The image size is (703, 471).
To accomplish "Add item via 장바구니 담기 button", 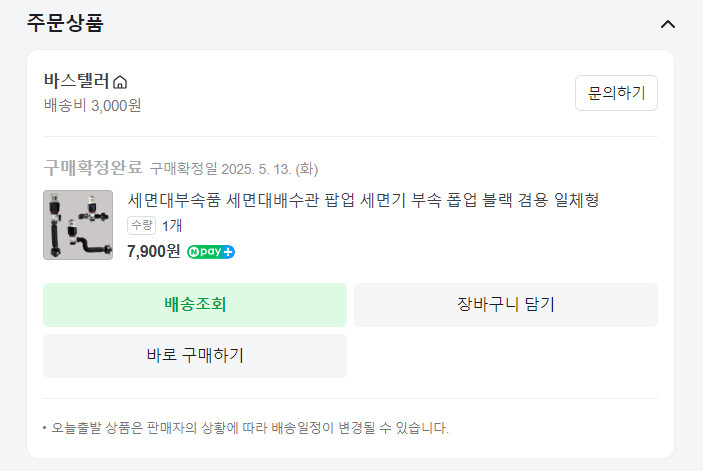I will 506,305.
